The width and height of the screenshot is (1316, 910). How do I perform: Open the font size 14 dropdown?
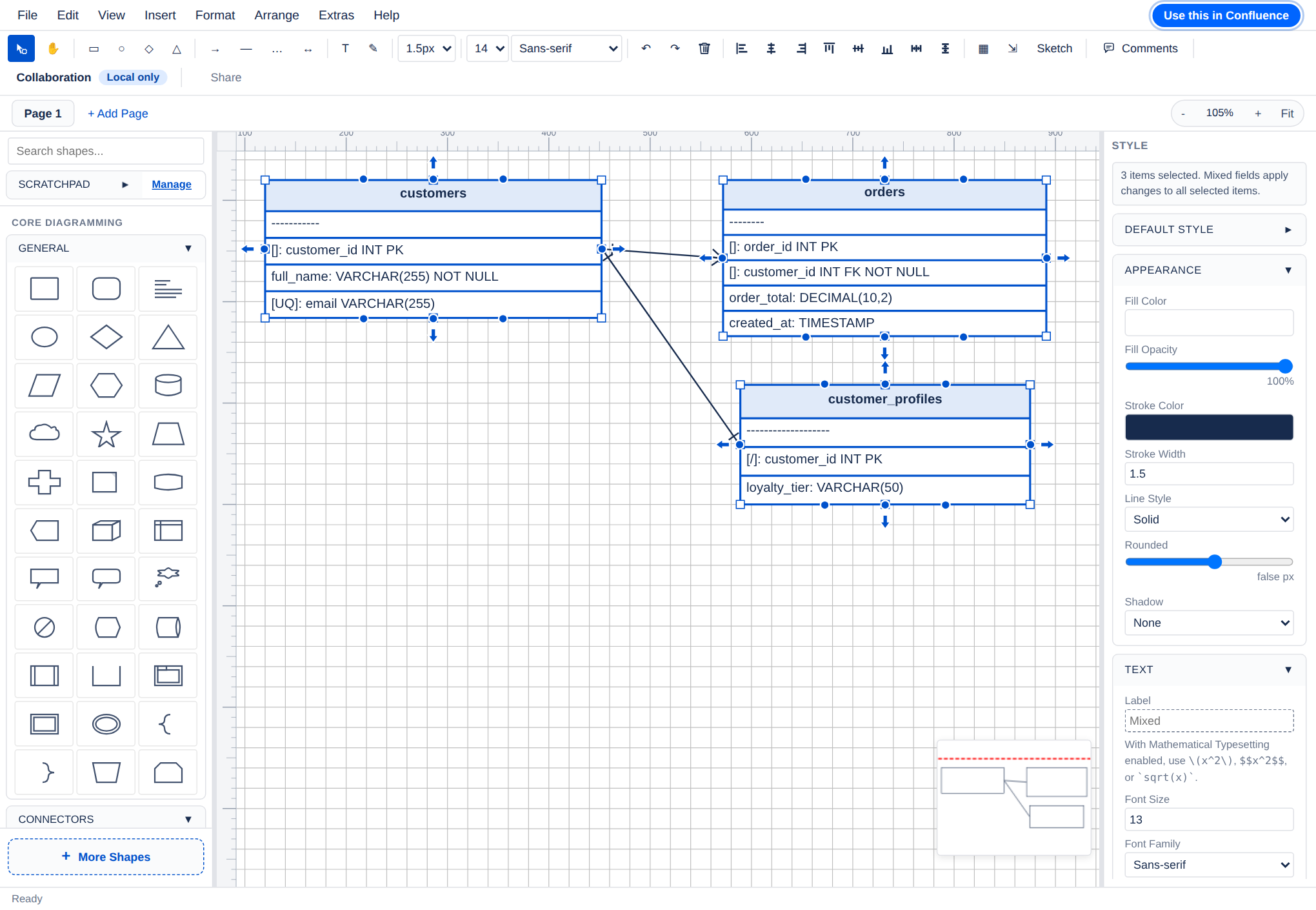(488, 48)
